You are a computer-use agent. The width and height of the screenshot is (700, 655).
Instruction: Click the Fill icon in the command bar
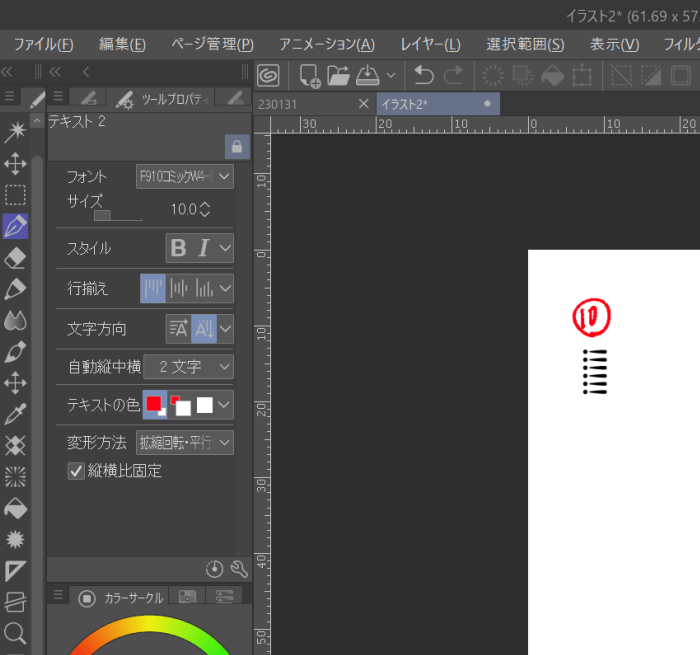(x=553, y=75)
